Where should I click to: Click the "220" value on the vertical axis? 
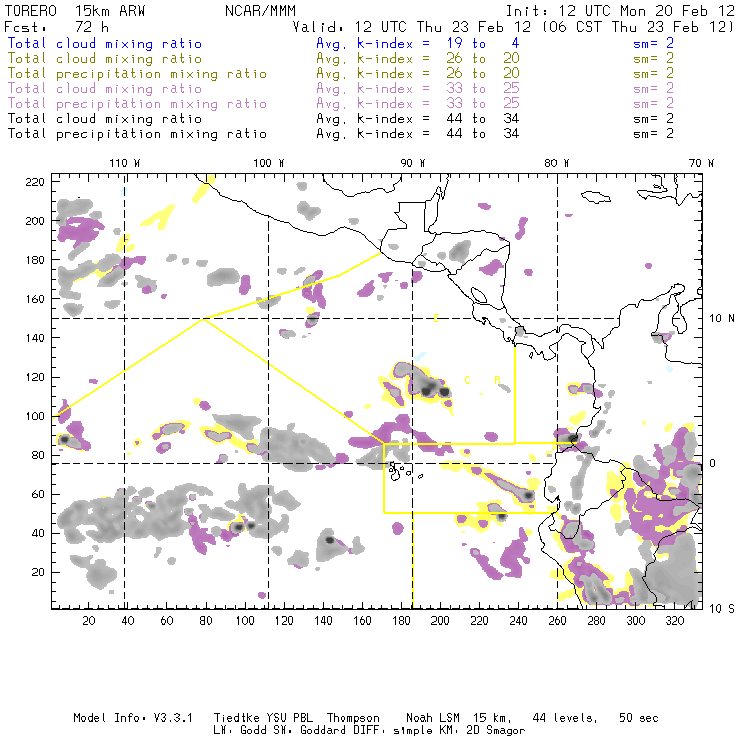click(x=35, y=182)
